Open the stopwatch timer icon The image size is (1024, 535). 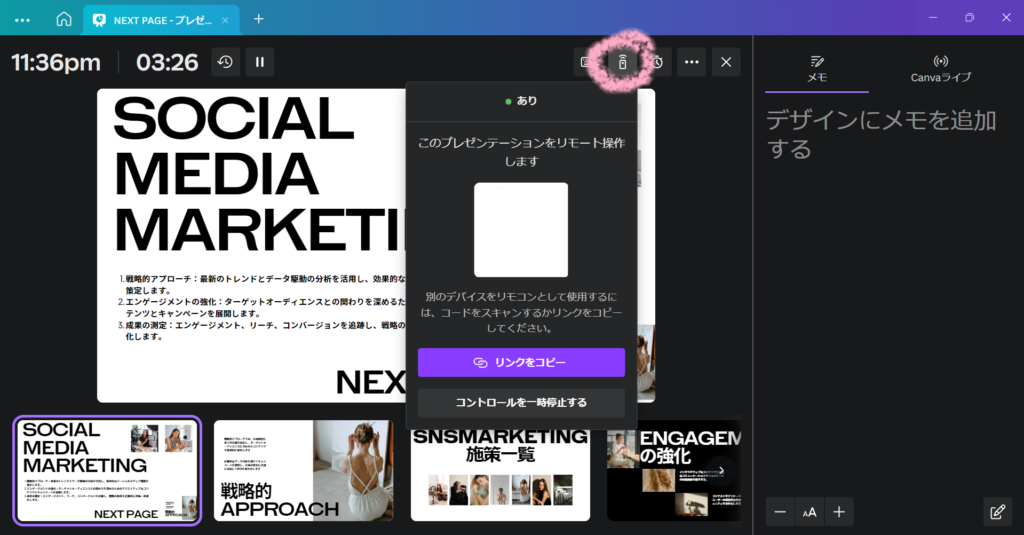658,62
